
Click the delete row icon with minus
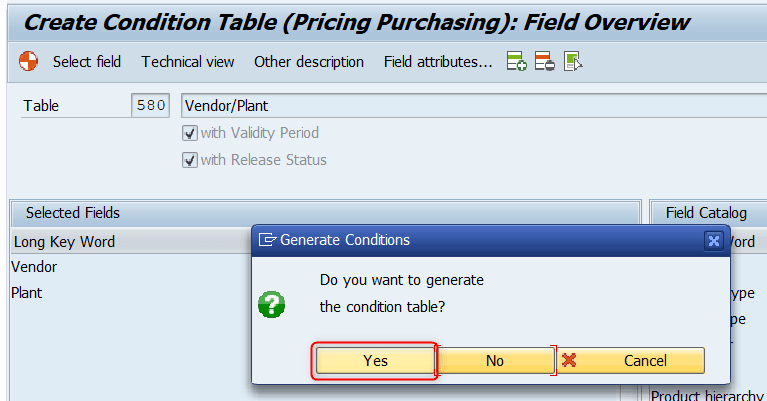click(544, 62)
